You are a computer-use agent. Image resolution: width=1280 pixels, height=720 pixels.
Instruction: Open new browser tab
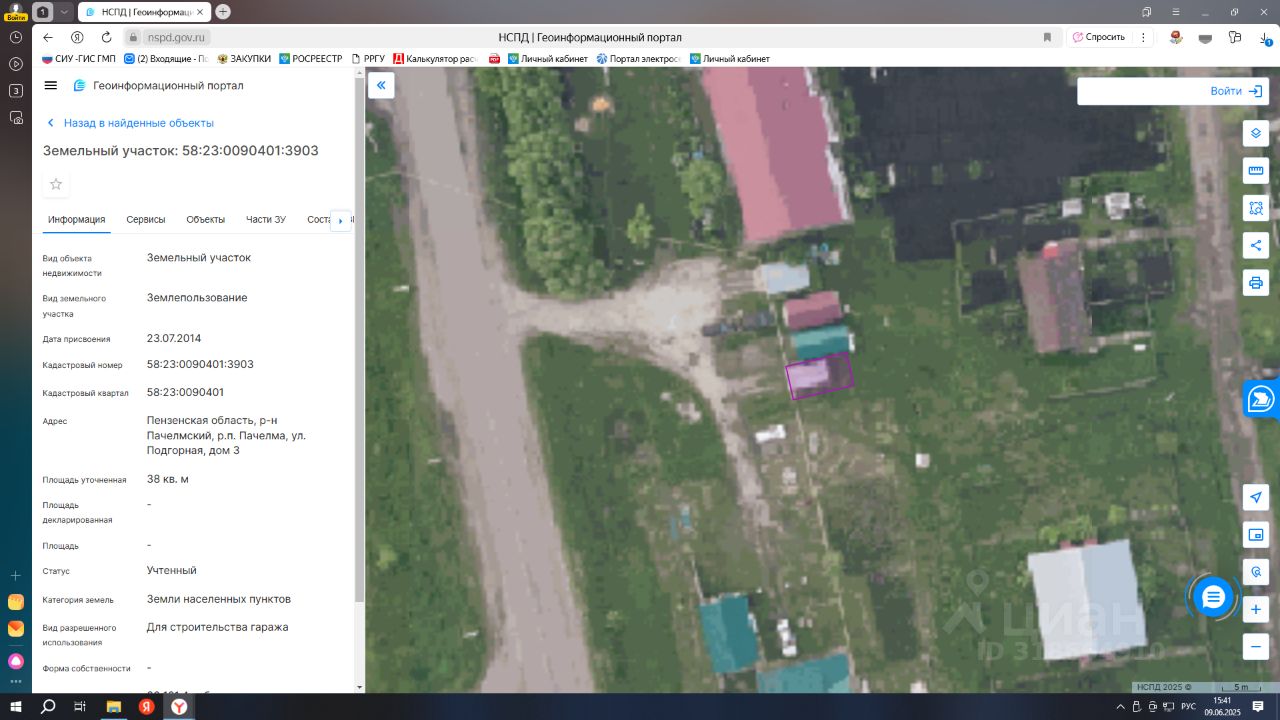click(223, 12)
